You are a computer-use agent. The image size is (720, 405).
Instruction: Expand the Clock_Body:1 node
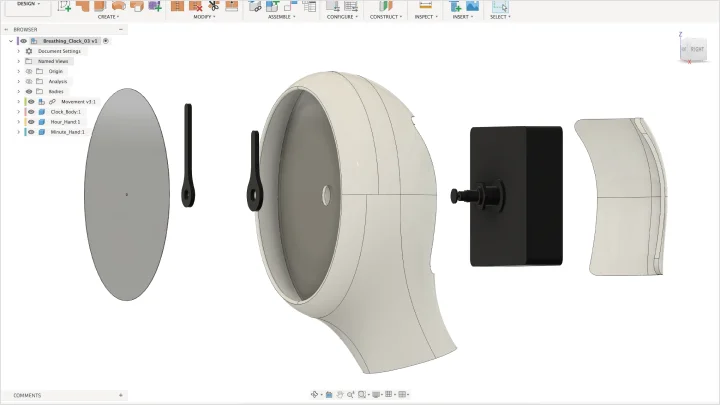point(19,112)
